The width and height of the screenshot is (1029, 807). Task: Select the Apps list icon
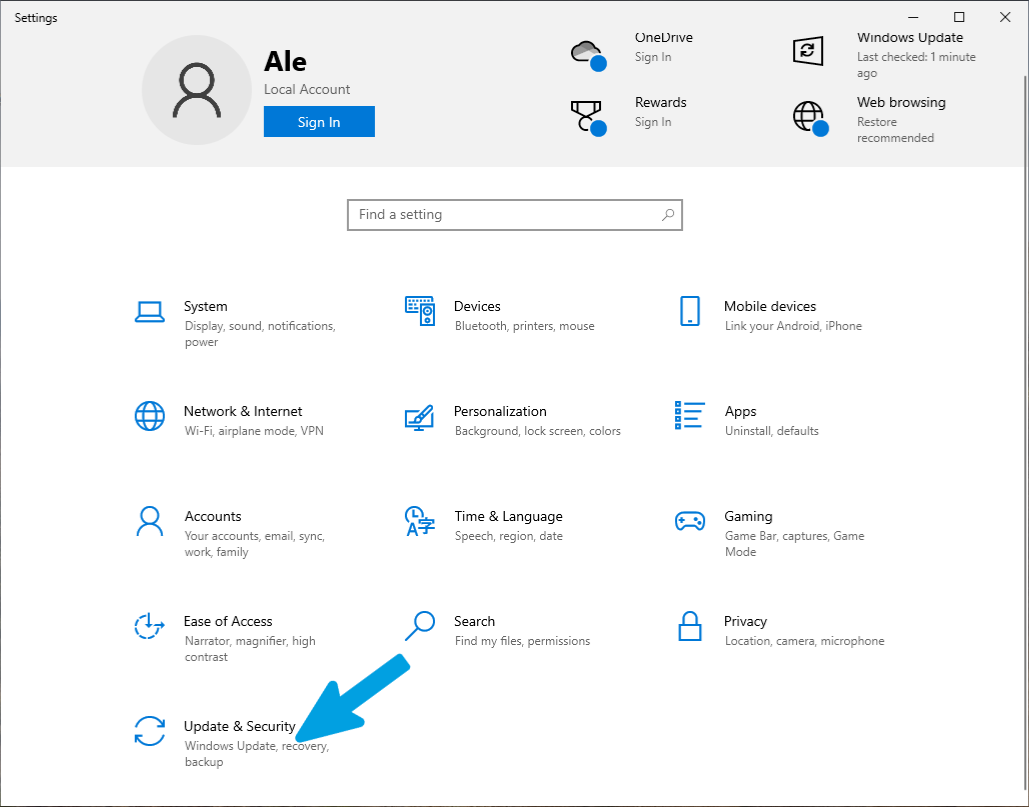click(x=690, y=415)
